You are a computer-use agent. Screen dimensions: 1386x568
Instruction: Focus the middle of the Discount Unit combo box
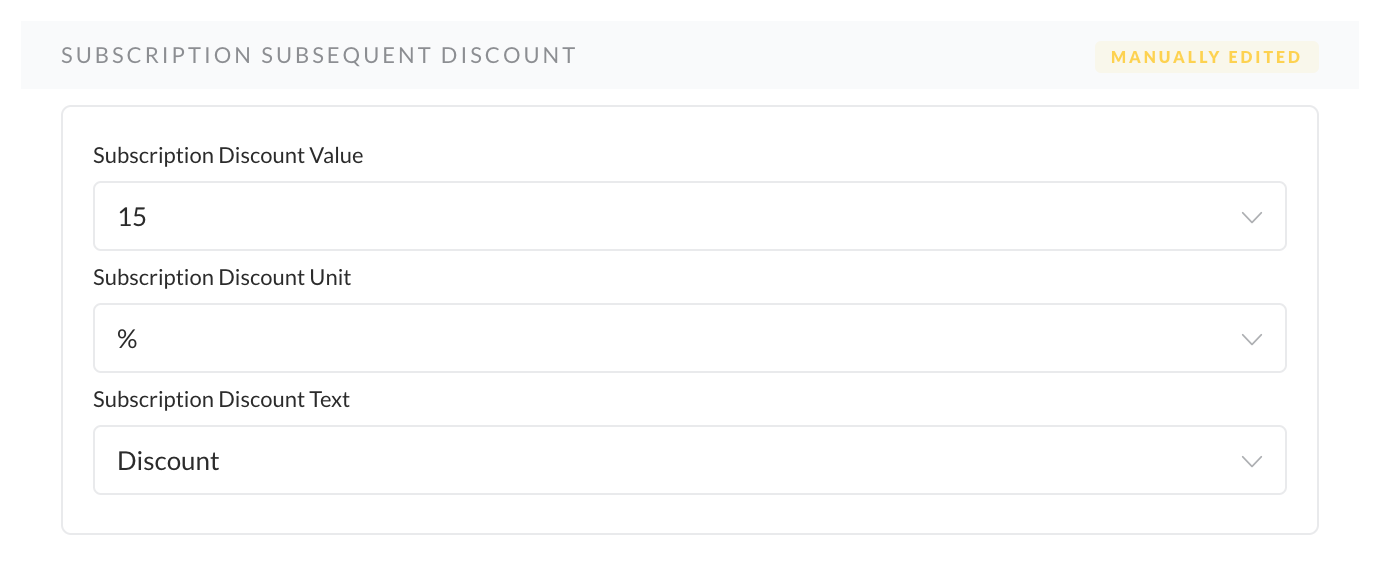pyautogui.click(x=690, y=339)
